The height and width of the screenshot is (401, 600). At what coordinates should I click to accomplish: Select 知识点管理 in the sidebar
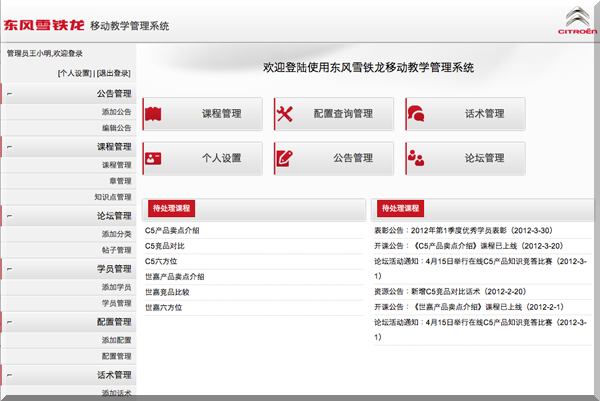click(x=113, y=197)
